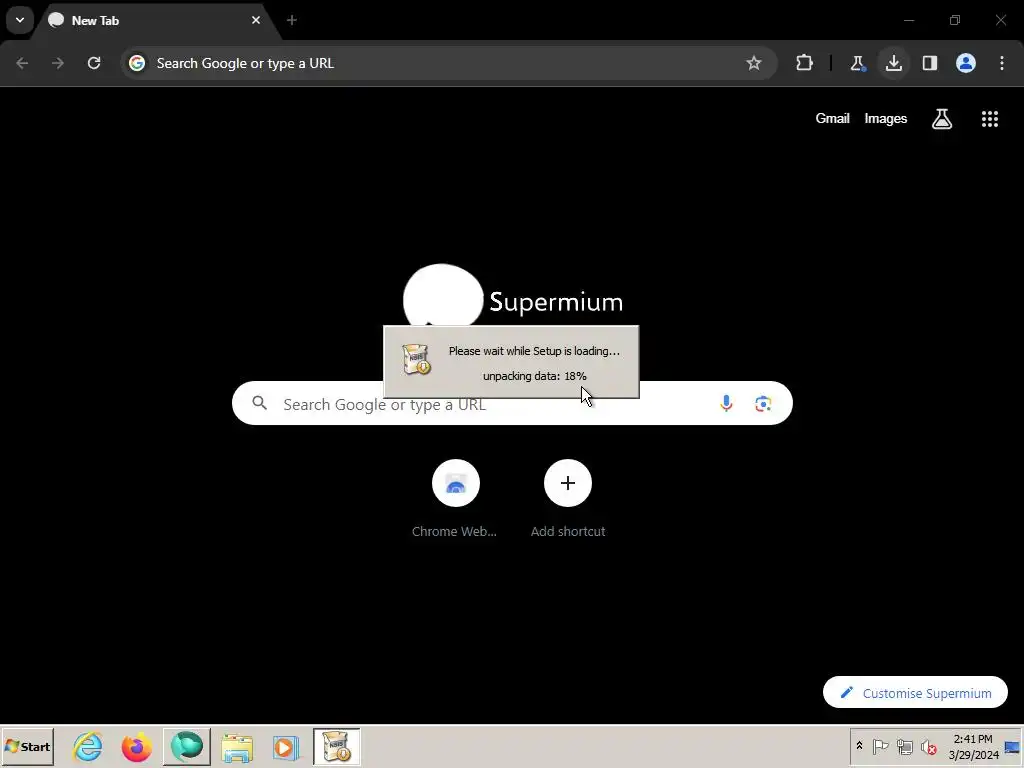Open the Images link
Screen dimensions: 1024x768
tap(886, 119)
